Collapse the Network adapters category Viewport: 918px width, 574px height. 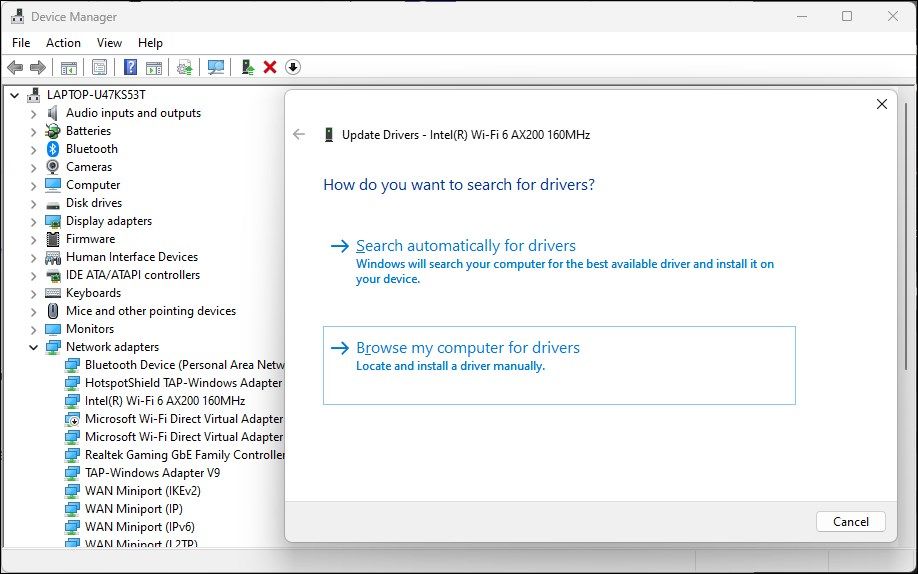click(33, 347)
